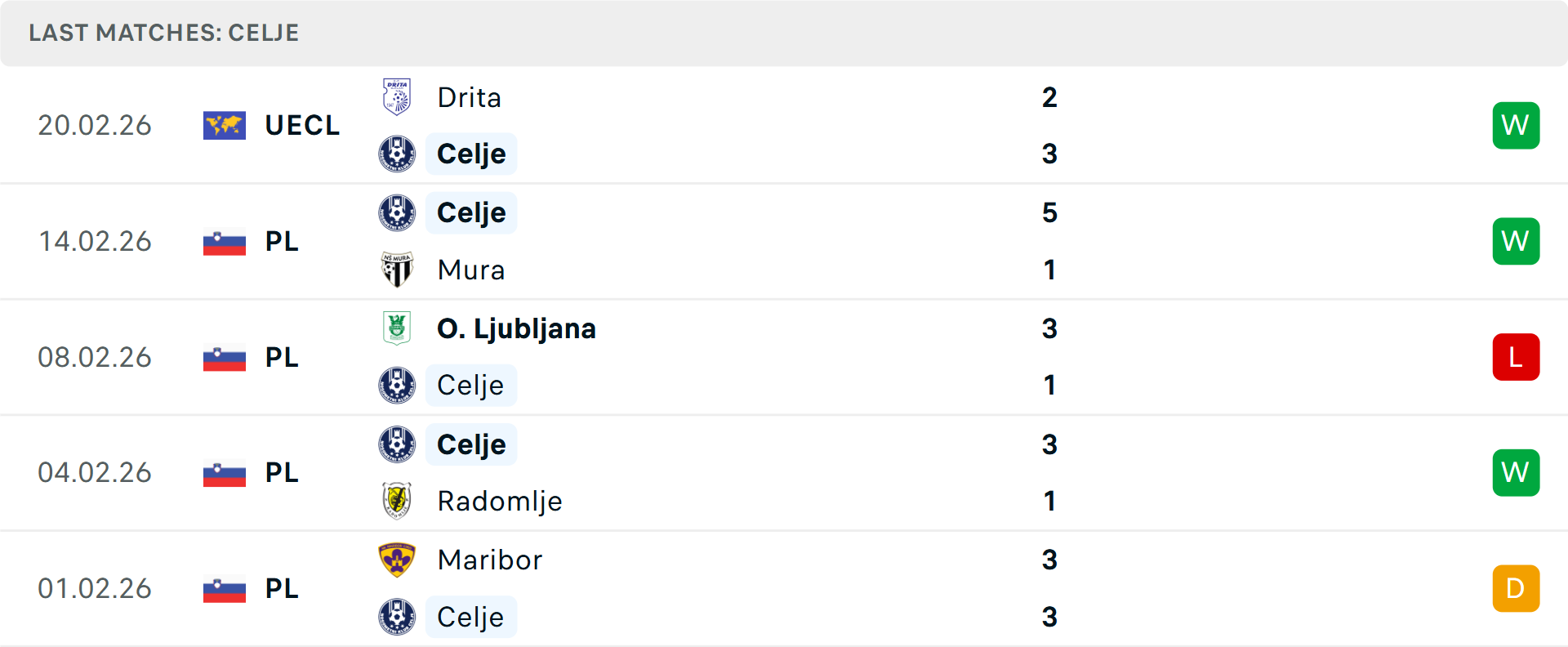Image resolution: width=1568 pixels, height=647 pixels.
Task: Click Celje crest in the Drita match
Action: click(x=397, y=154)
